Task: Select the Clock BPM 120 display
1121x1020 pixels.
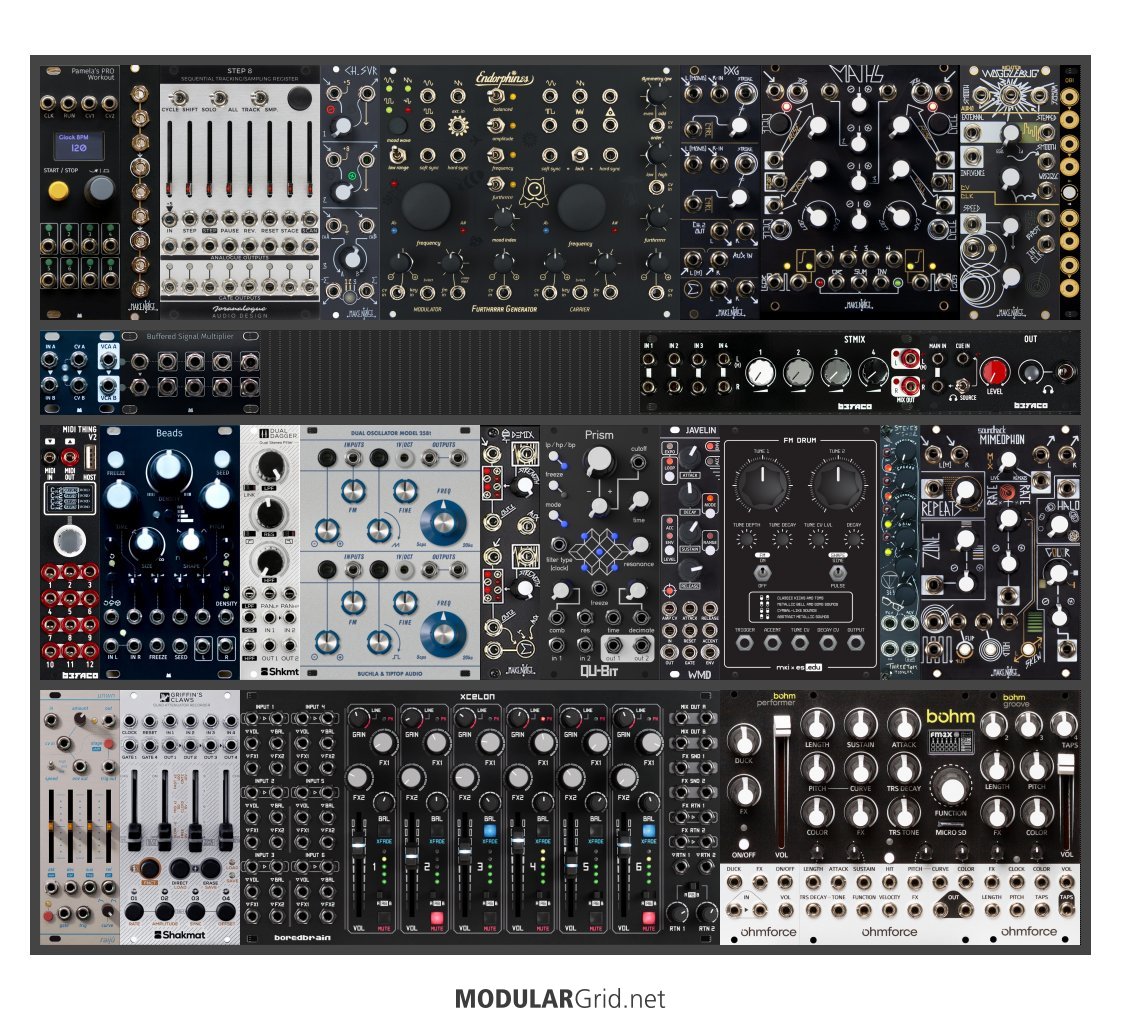Action: [79, 146]
